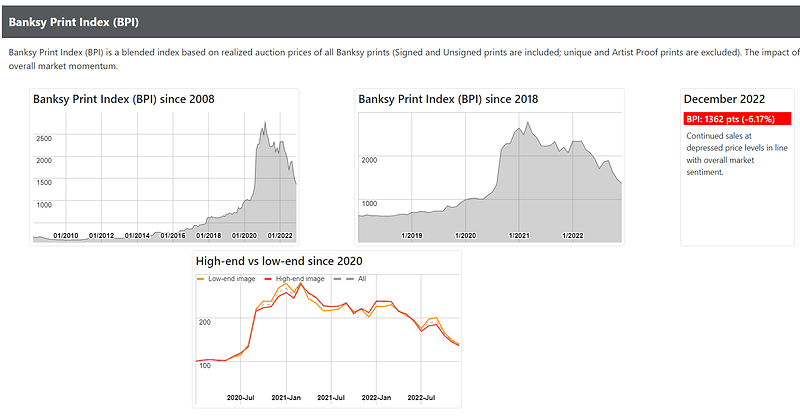This screenshot has width=800, height=417.
Task: Click the 1/2020 axis label on the 2018 chart
Action: tap(465, 236)
